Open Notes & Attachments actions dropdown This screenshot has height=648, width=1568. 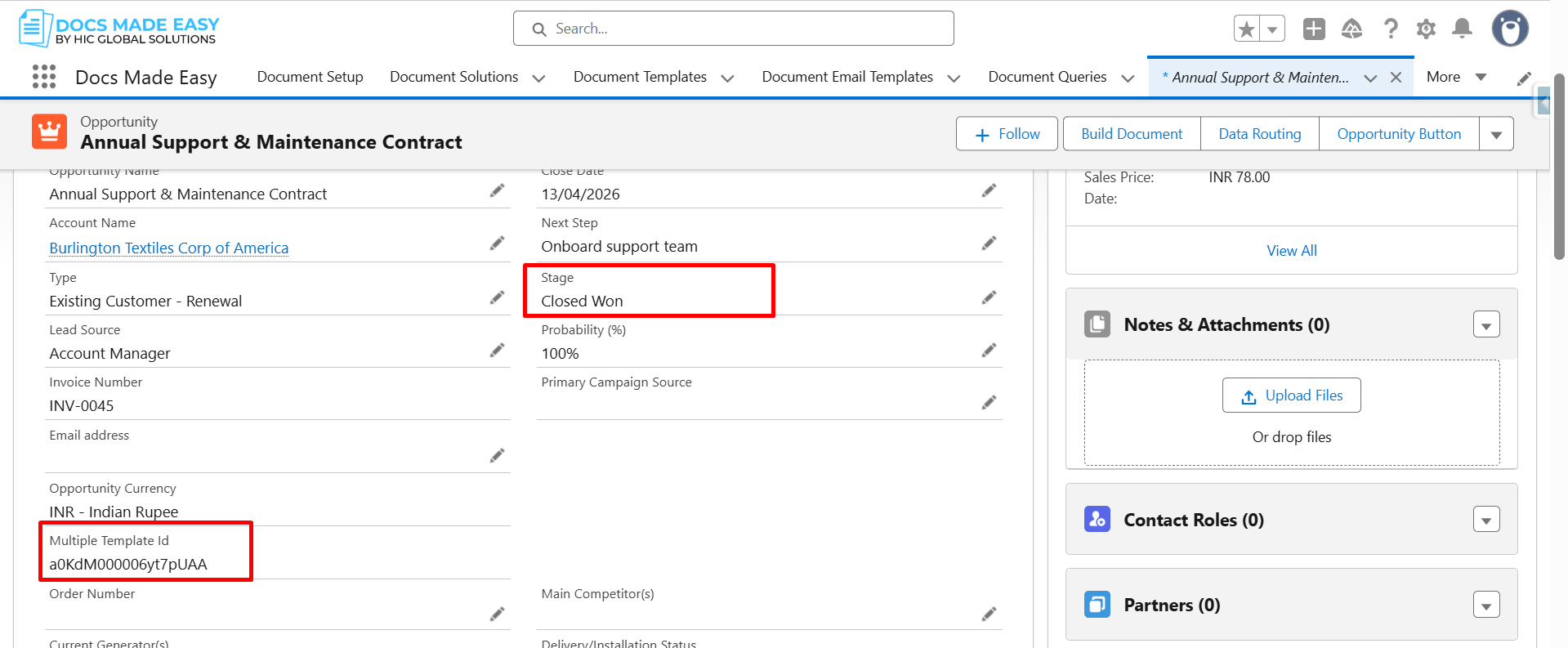coord(1486,325)
